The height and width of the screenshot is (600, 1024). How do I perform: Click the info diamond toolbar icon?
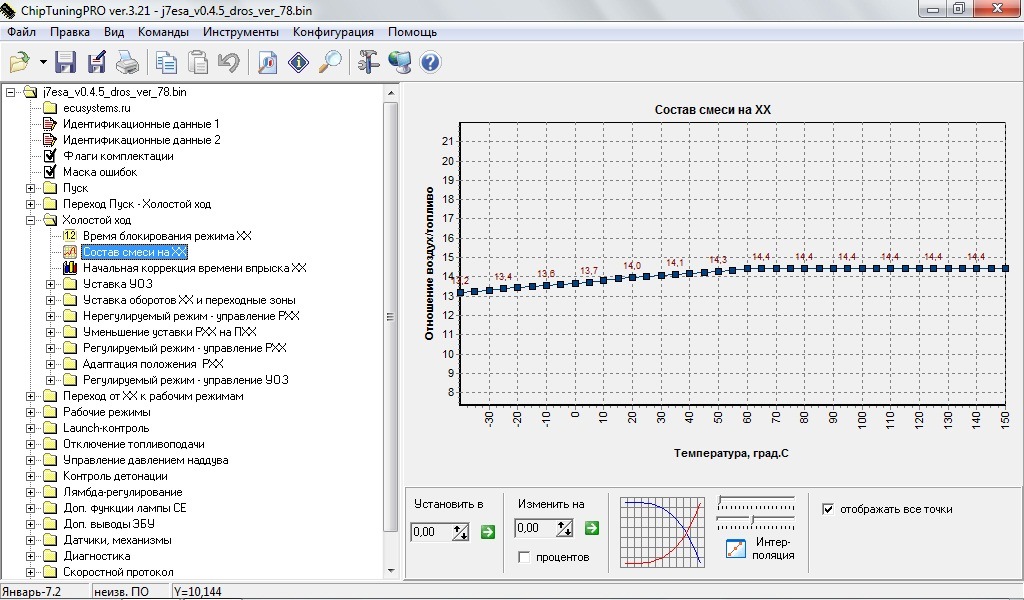coord(298,63)
